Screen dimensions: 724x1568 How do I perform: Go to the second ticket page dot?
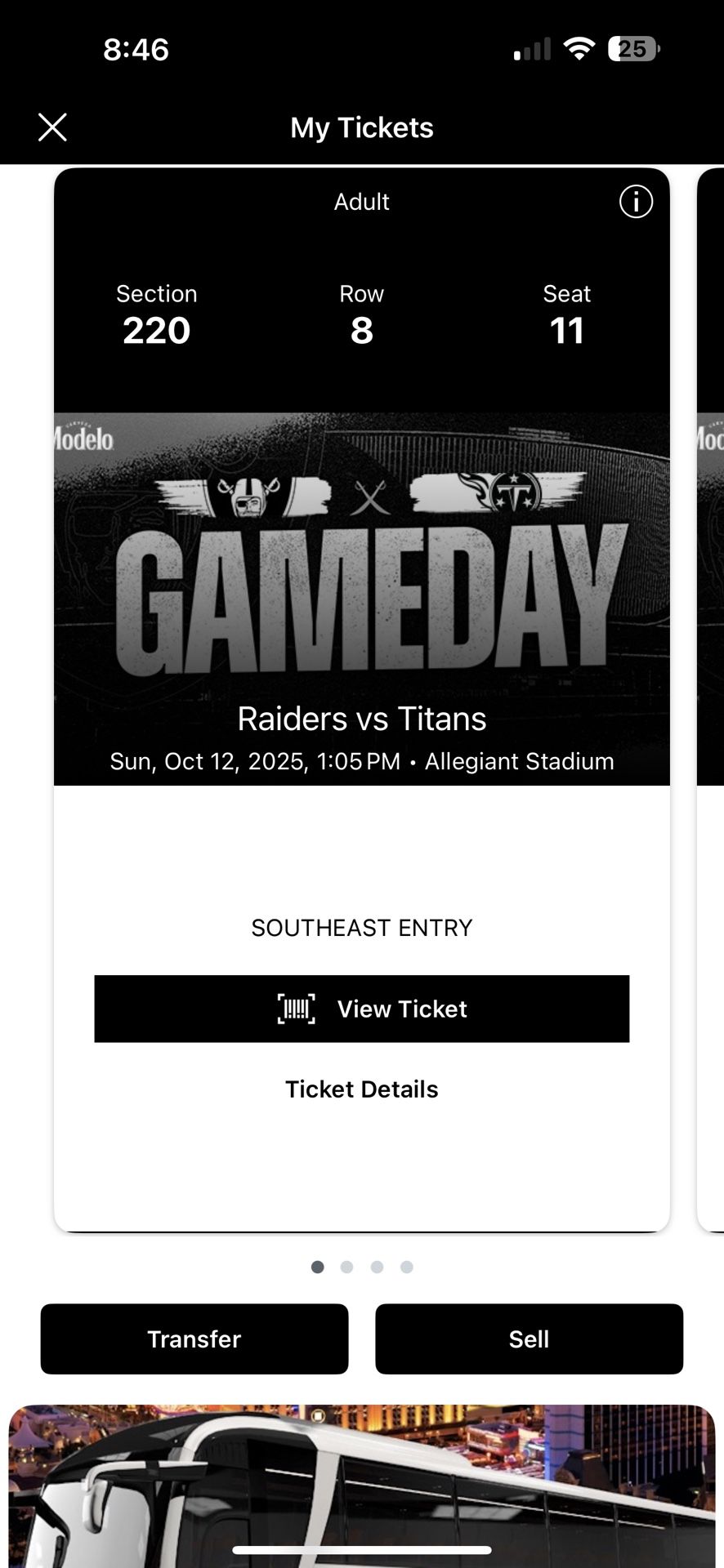[347, 1267]
